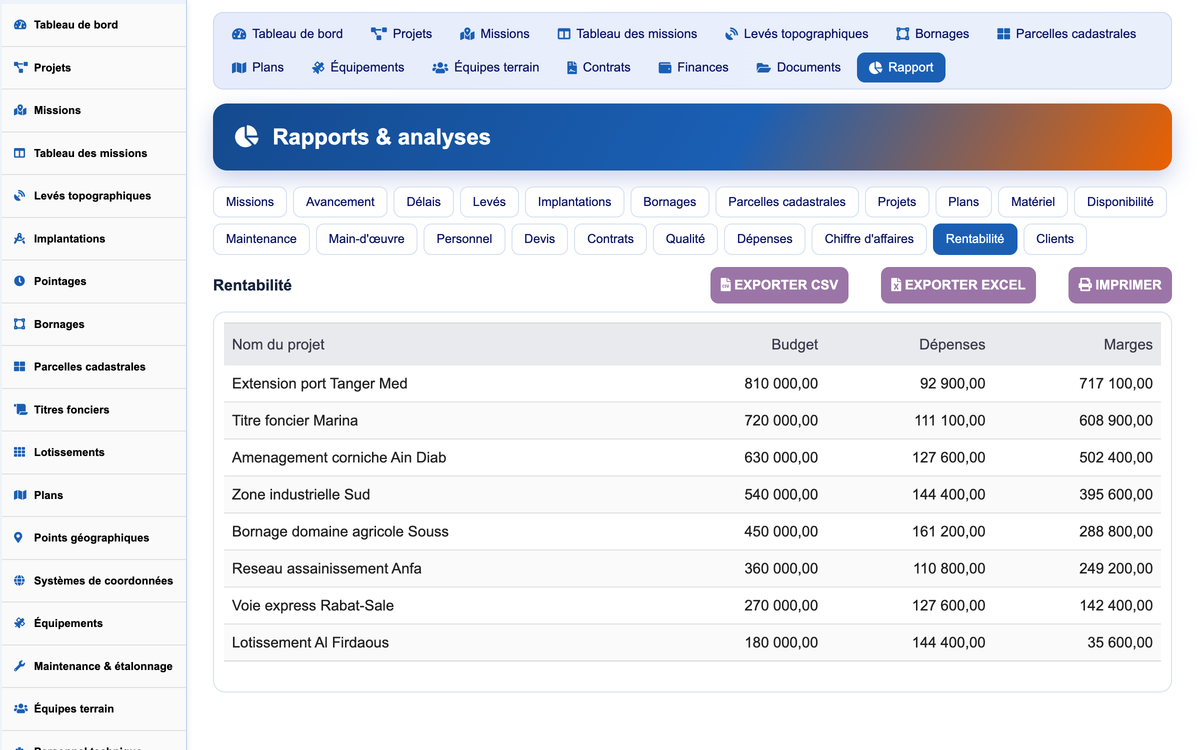Screen dimensions: 1200x750
Task: Click the Équipements sidebar icon
Action: pos(20,623)
